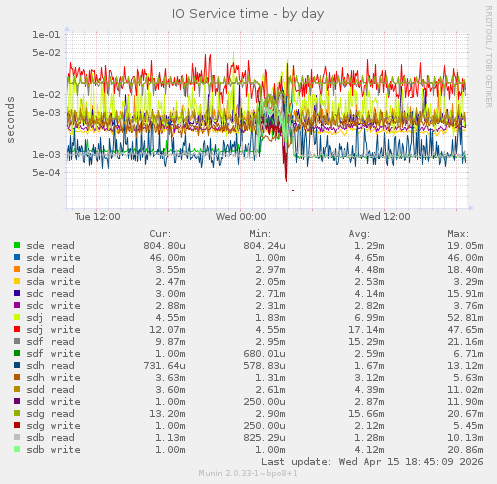Click the '1e-03' y-axis tick label
497x484 pixels.
(46, 154)
